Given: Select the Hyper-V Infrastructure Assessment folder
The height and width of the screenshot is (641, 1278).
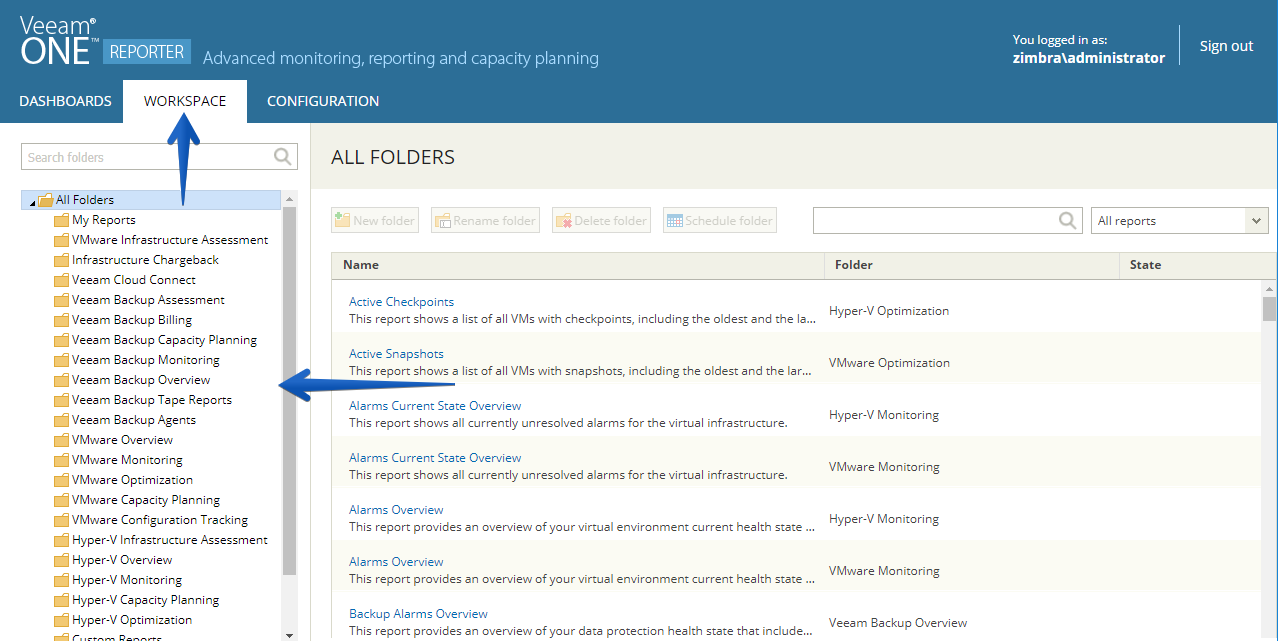Looking at the screenshot, I should [170, 540].
